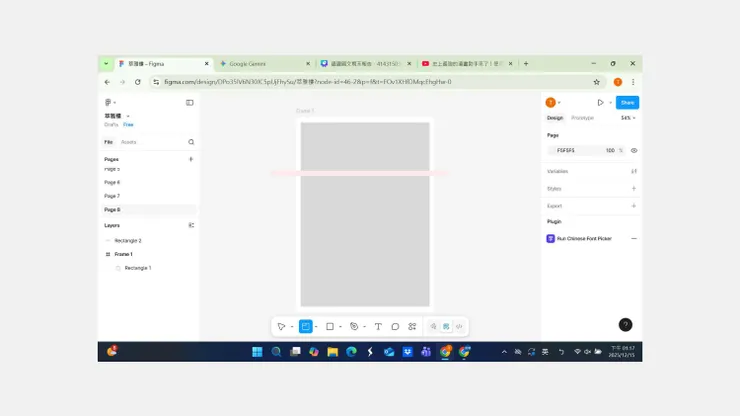Image resolution: width=740 pixels, height=416 pixels.
Task: Add a style with Styles plus
Action: [x=634, y=188]
